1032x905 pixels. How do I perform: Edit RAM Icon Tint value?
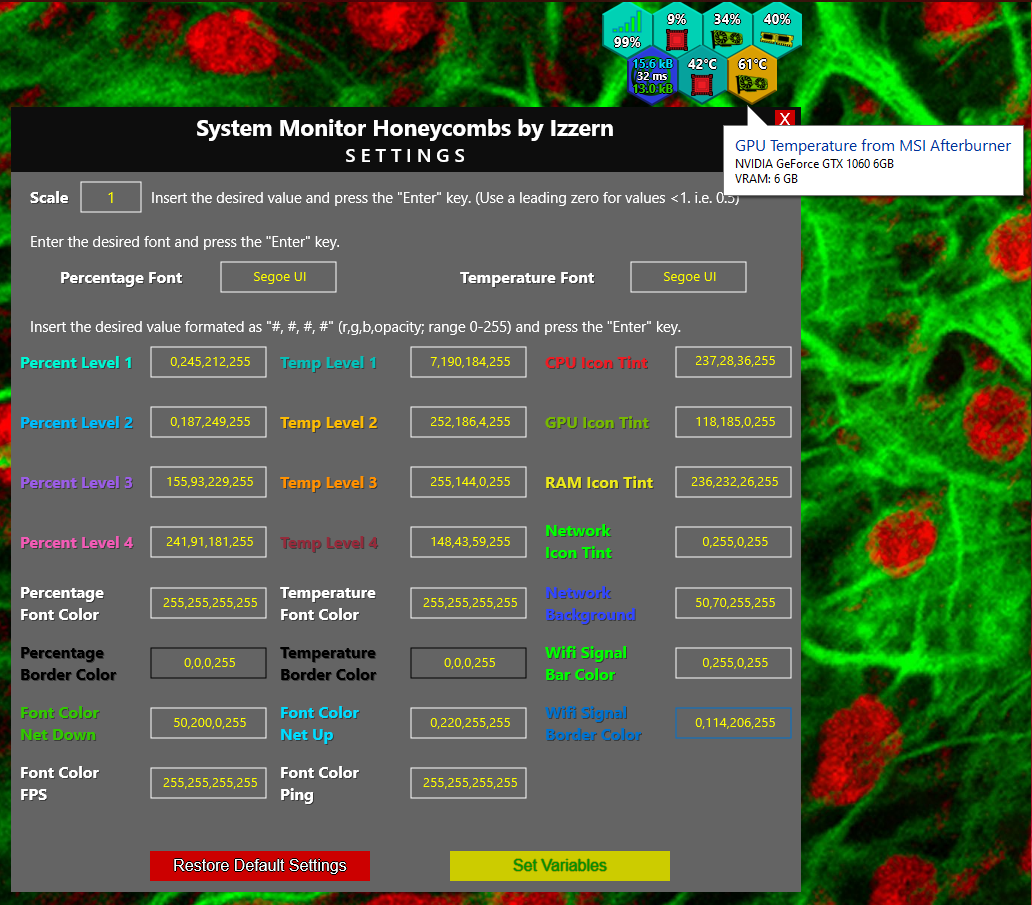click(733, 482)
